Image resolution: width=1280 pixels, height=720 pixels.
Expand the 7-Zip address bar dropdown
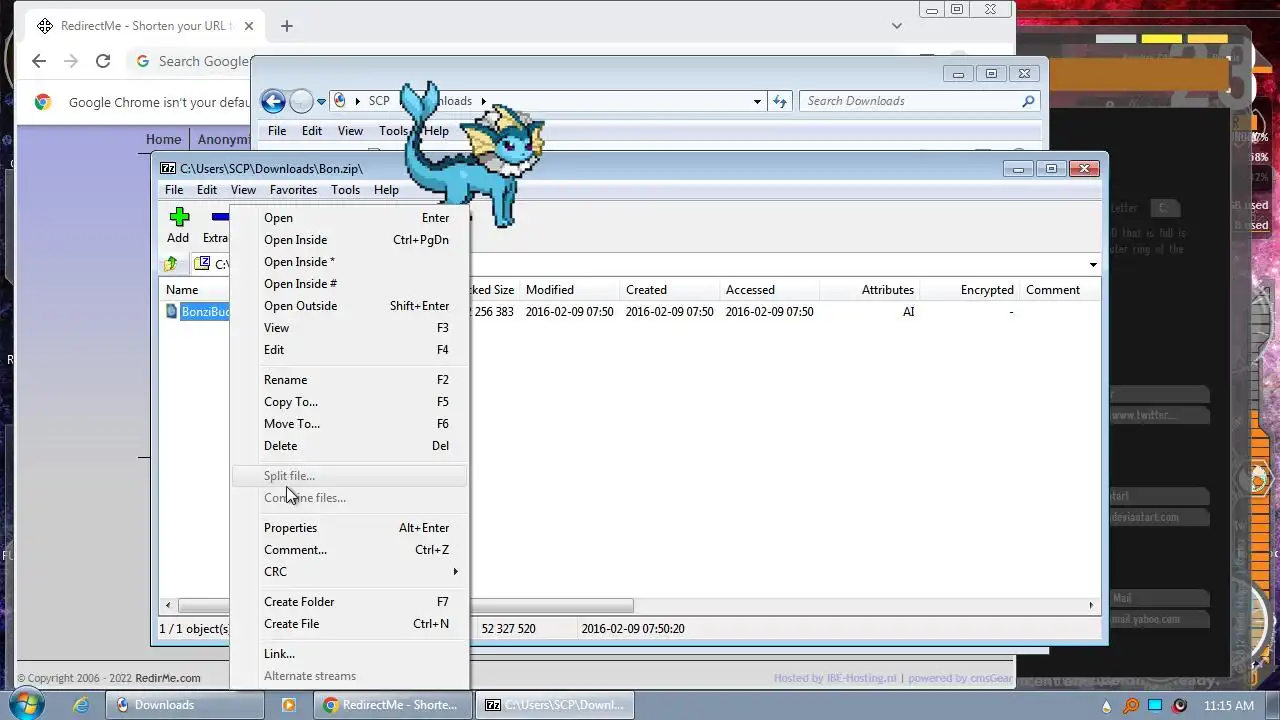point(1093,265)
